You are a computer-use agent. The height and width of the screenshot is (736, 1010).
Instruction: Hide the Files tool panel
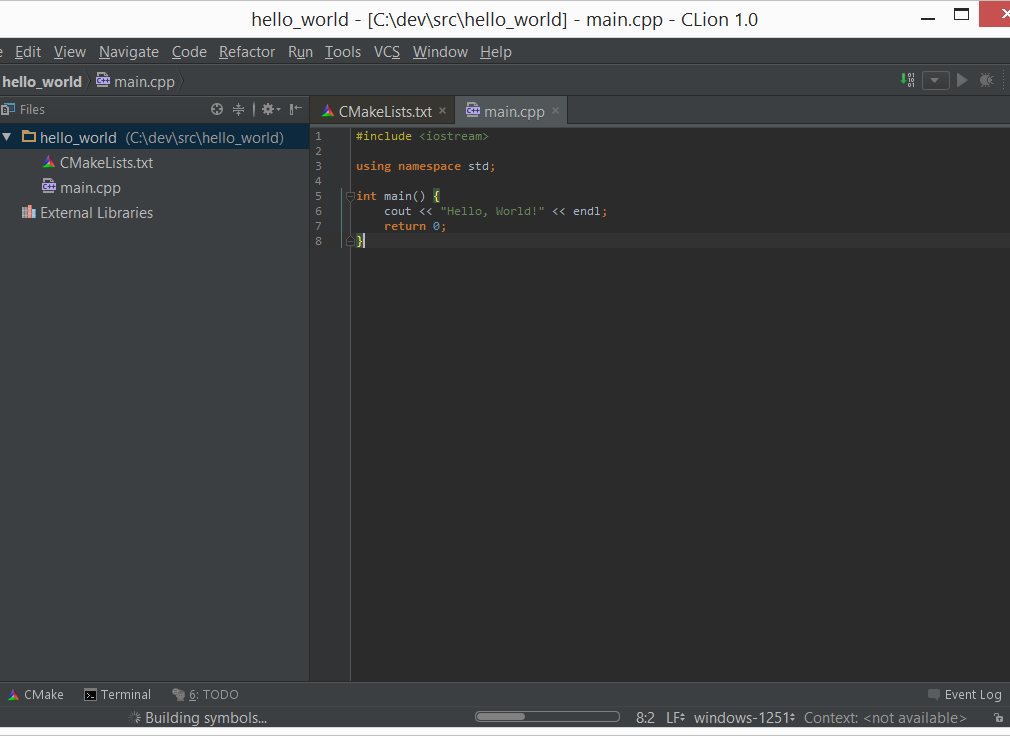pyautogui.click(x=296, y=109)
